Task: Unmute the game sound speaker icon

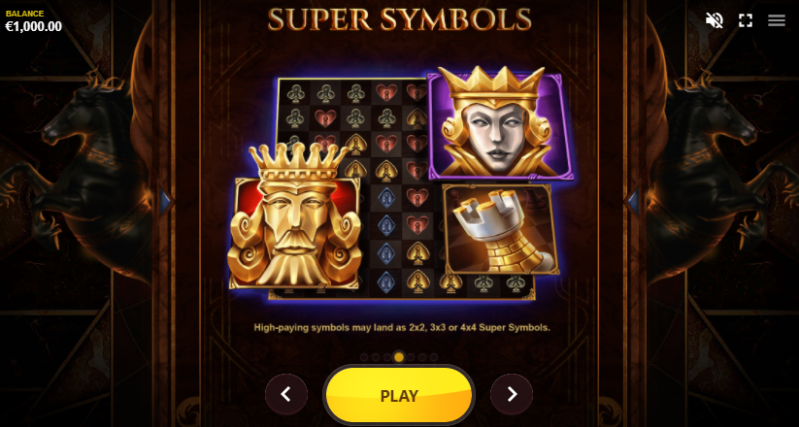Action: point(714,20)
